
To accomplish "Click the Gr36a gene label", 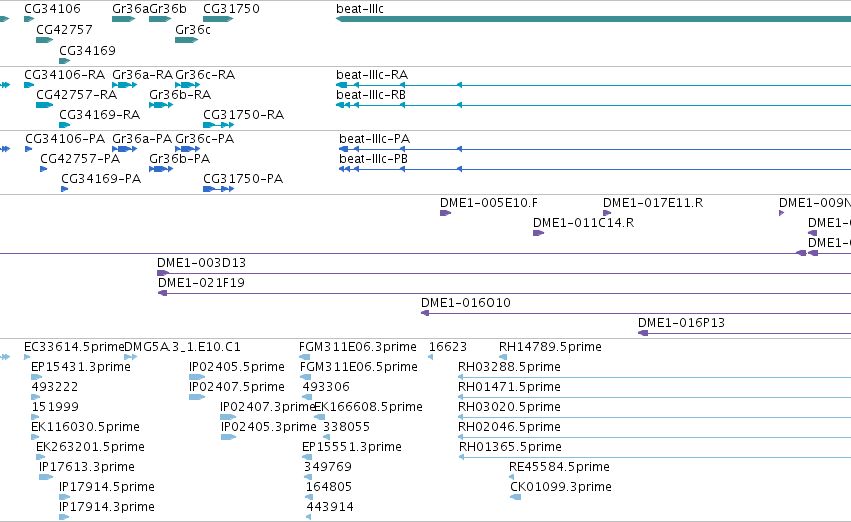I will pyautogui.click(x=130, y=9).
